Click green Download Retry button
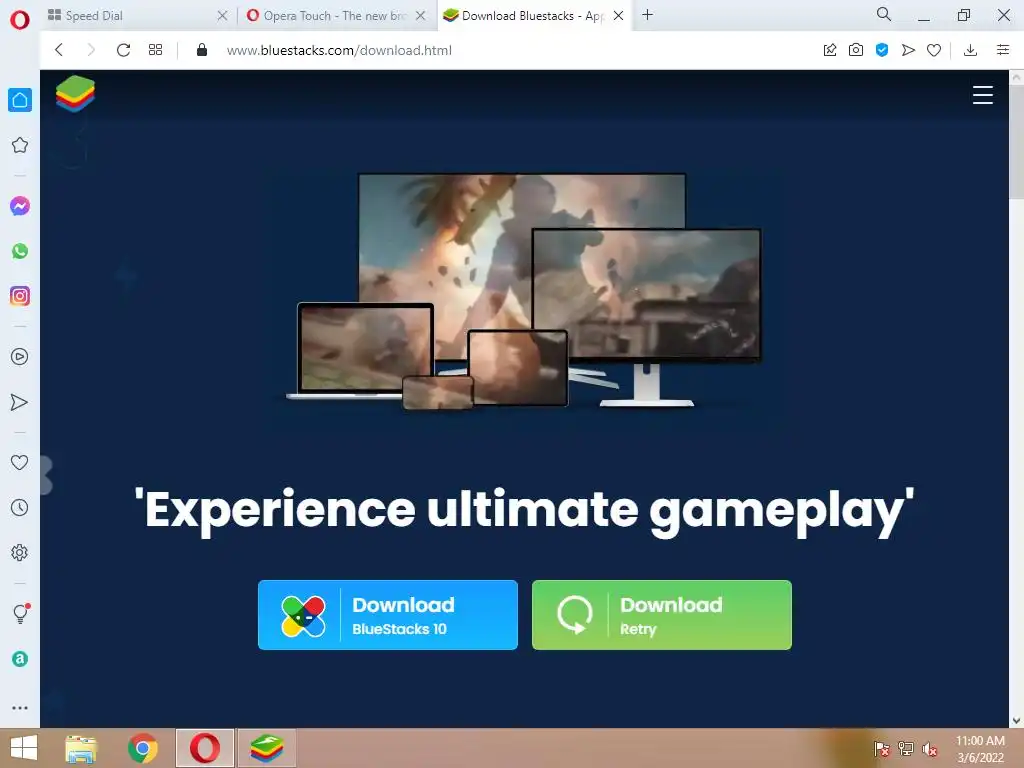1024x768 pixels. pyautogui.click(x=662, y=615)
